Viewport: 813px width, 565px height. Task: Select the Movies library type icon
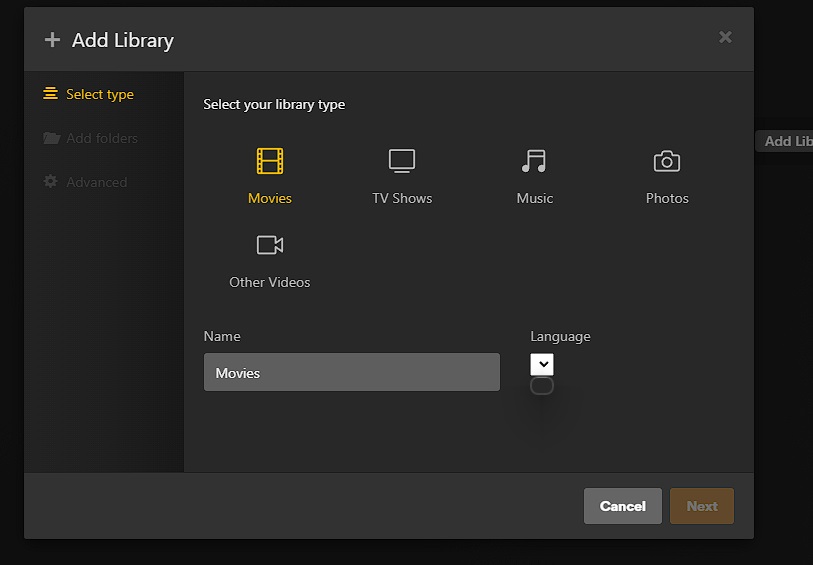270,161
